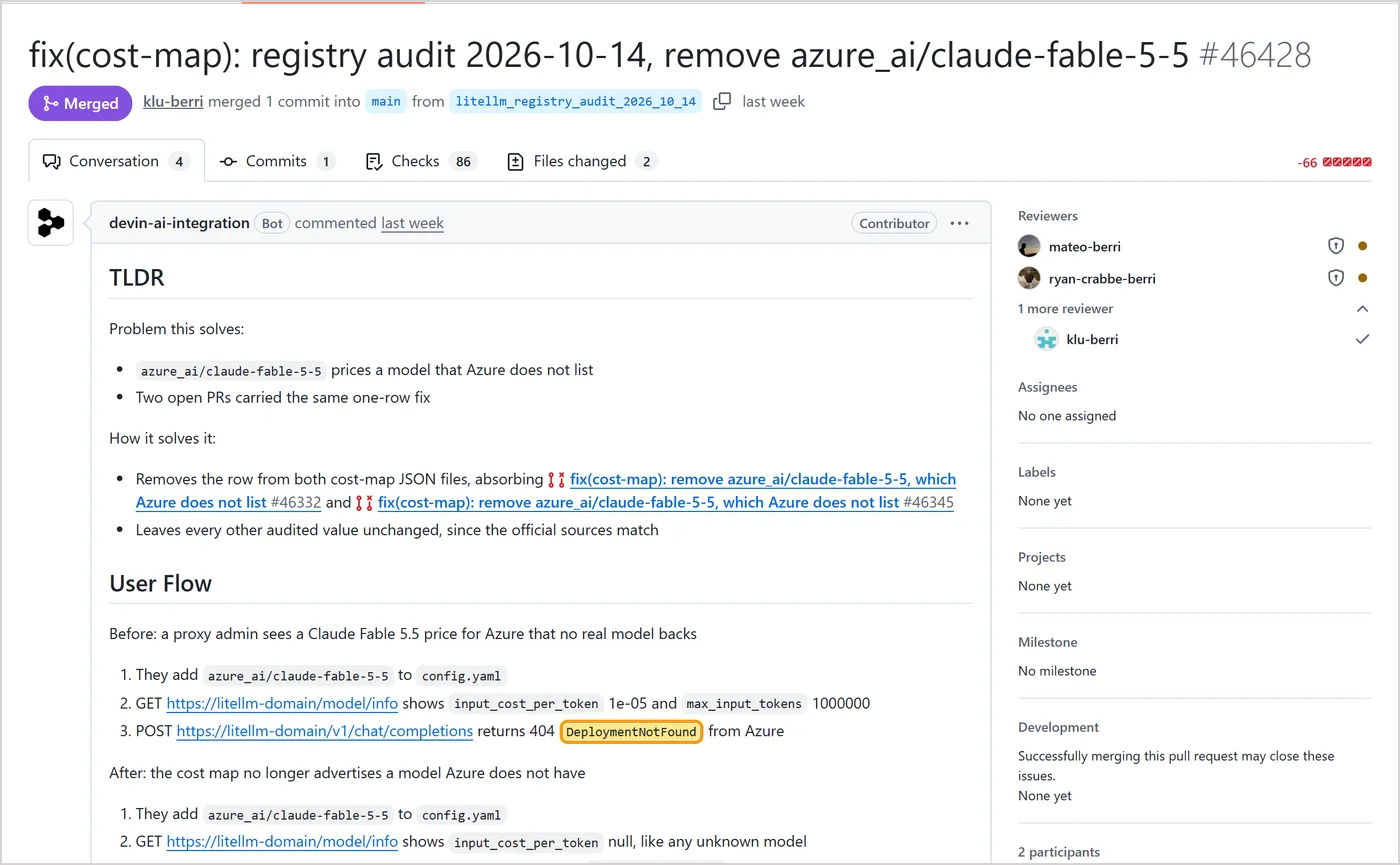Click 'No one assigned' text
The image size is (1400, 865).
pos(1067,415)
